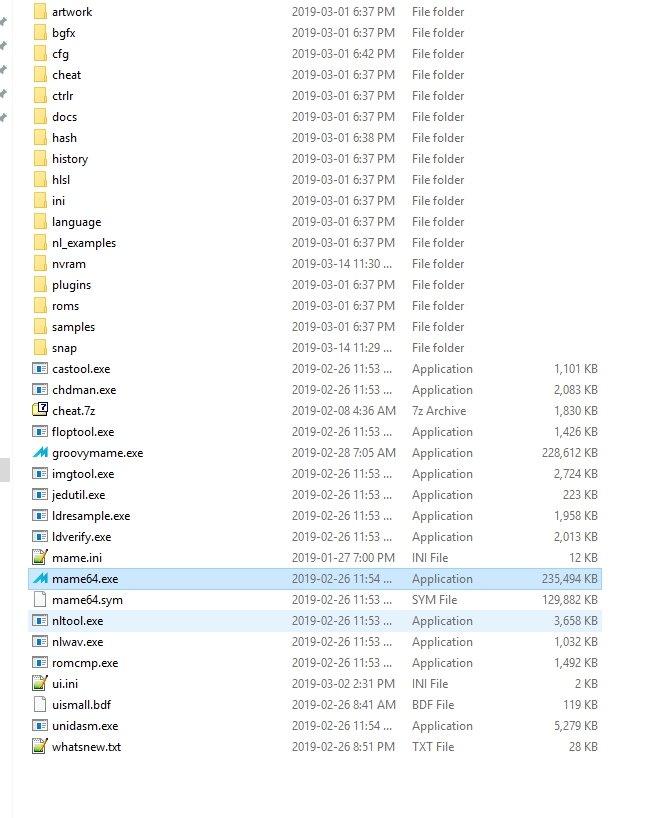Click the whatsnew.txt file icon

(40, 746)
